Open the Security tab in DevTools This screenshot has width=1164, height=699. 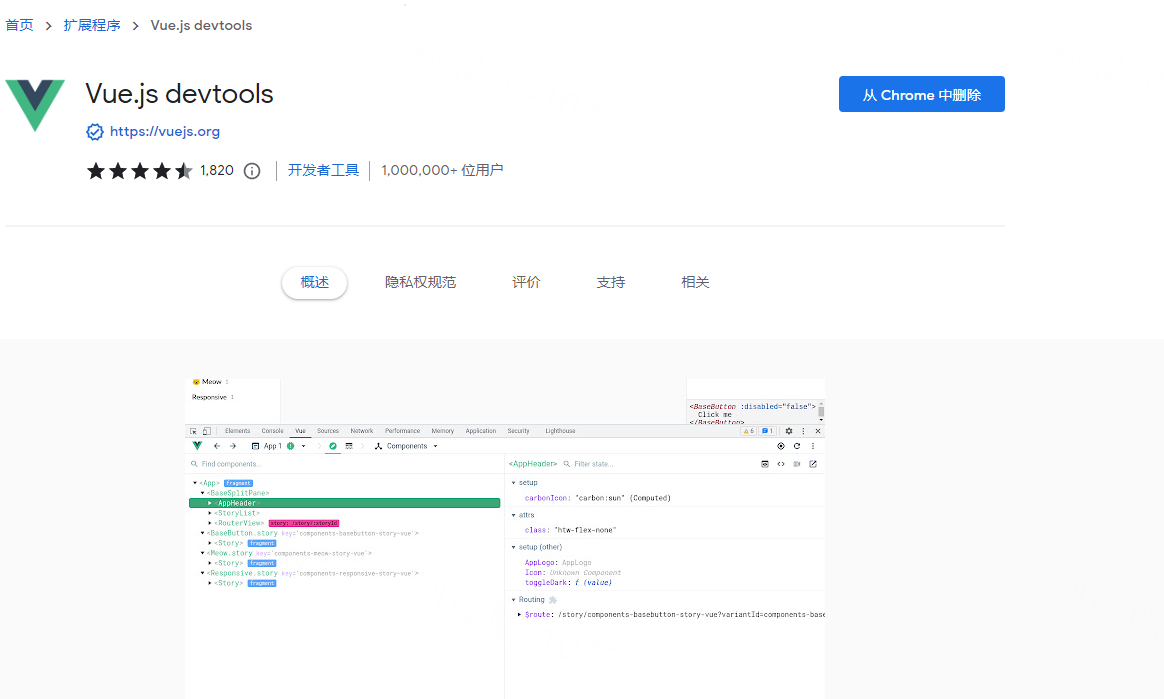coord(518,431)
